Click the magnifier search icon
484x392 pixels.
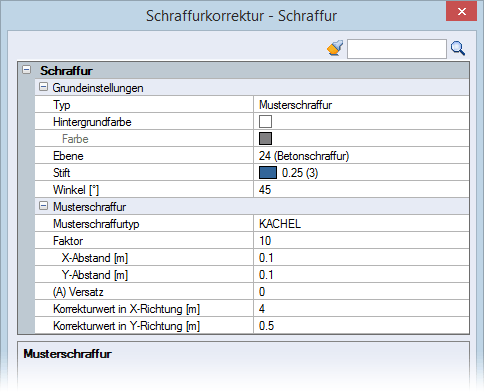(458, 48)
